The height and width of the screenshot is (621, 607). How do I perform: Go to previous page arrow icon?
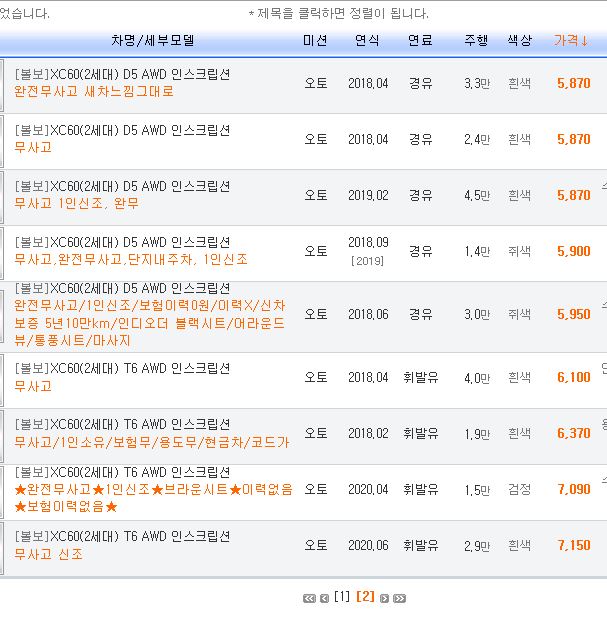(324, 598)
